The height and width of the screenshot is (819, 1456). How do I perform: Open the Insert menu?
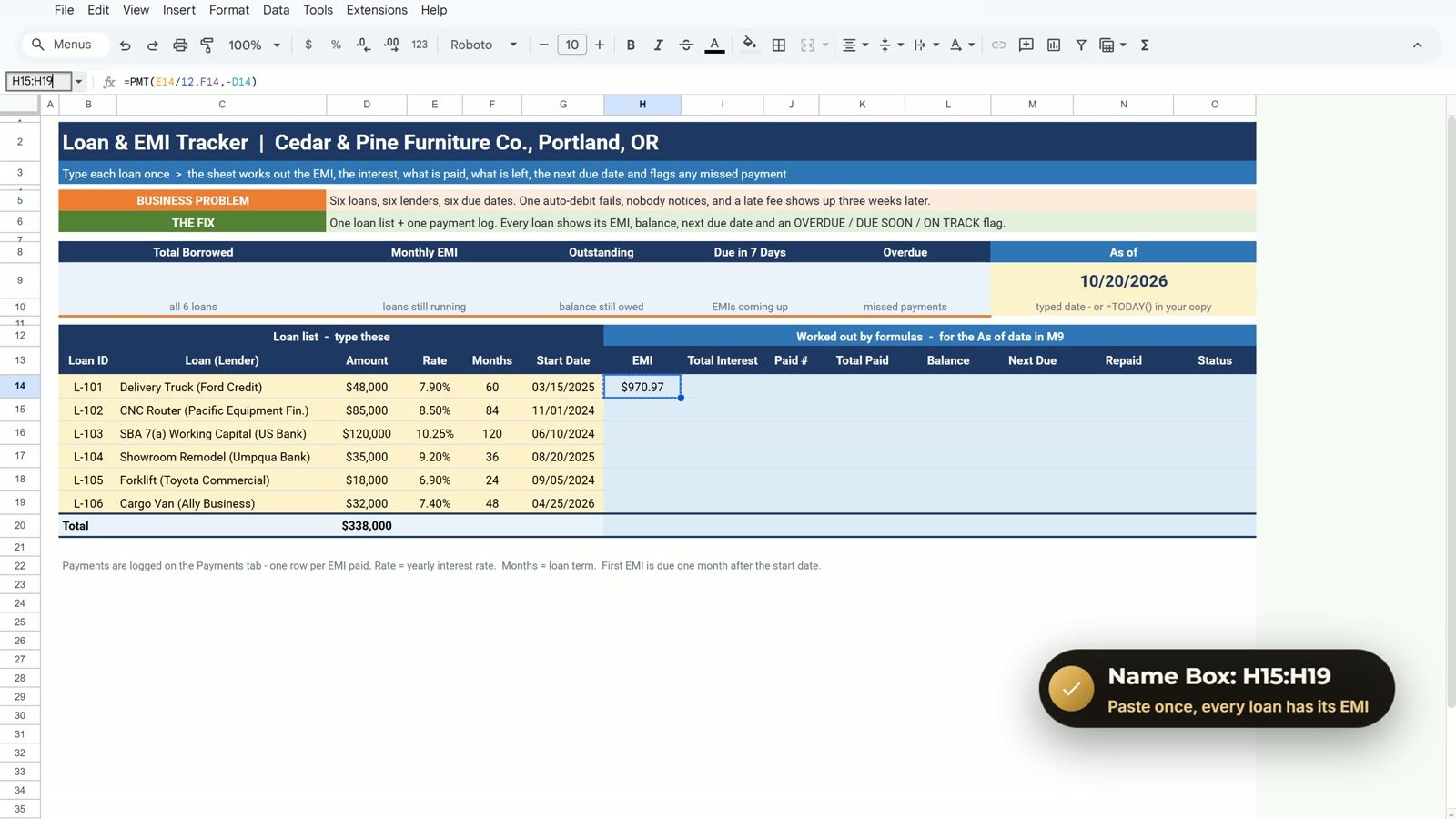pyautogui.click(x=179, y=10)
